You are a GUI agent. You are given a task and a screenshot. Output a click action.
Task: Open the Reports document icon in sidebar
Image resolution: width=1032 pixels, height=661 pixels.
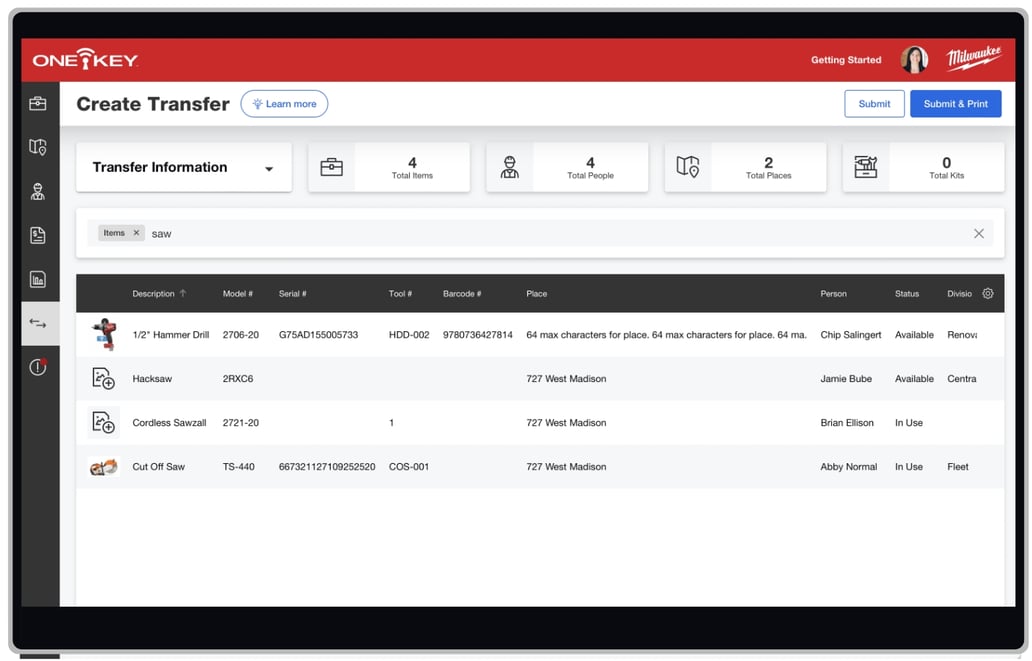pos(38,235)
